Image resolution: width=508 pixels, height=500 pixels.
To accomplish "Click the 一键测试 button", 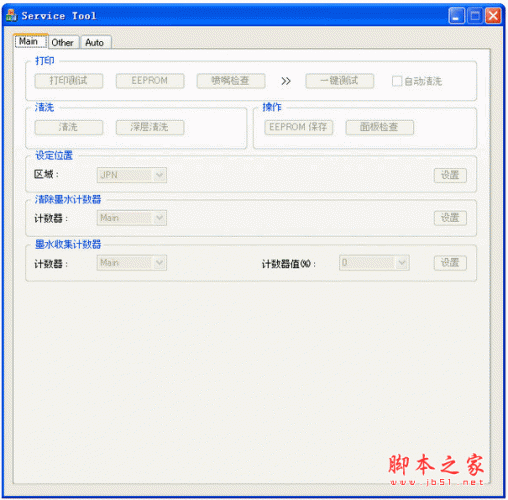I will (x=339, y=81).
